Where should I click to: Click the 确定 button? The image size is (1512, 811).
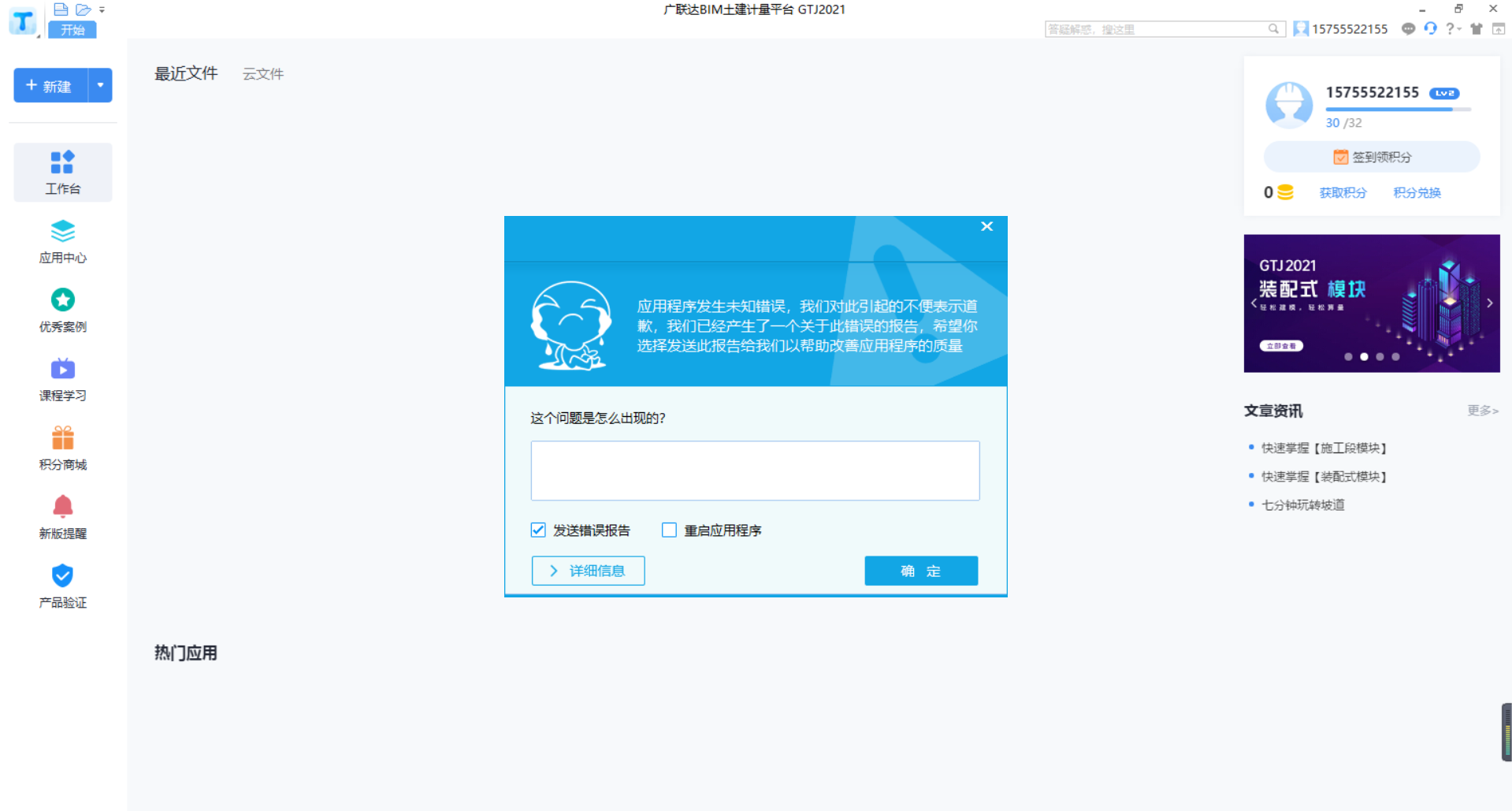(921, 571)
